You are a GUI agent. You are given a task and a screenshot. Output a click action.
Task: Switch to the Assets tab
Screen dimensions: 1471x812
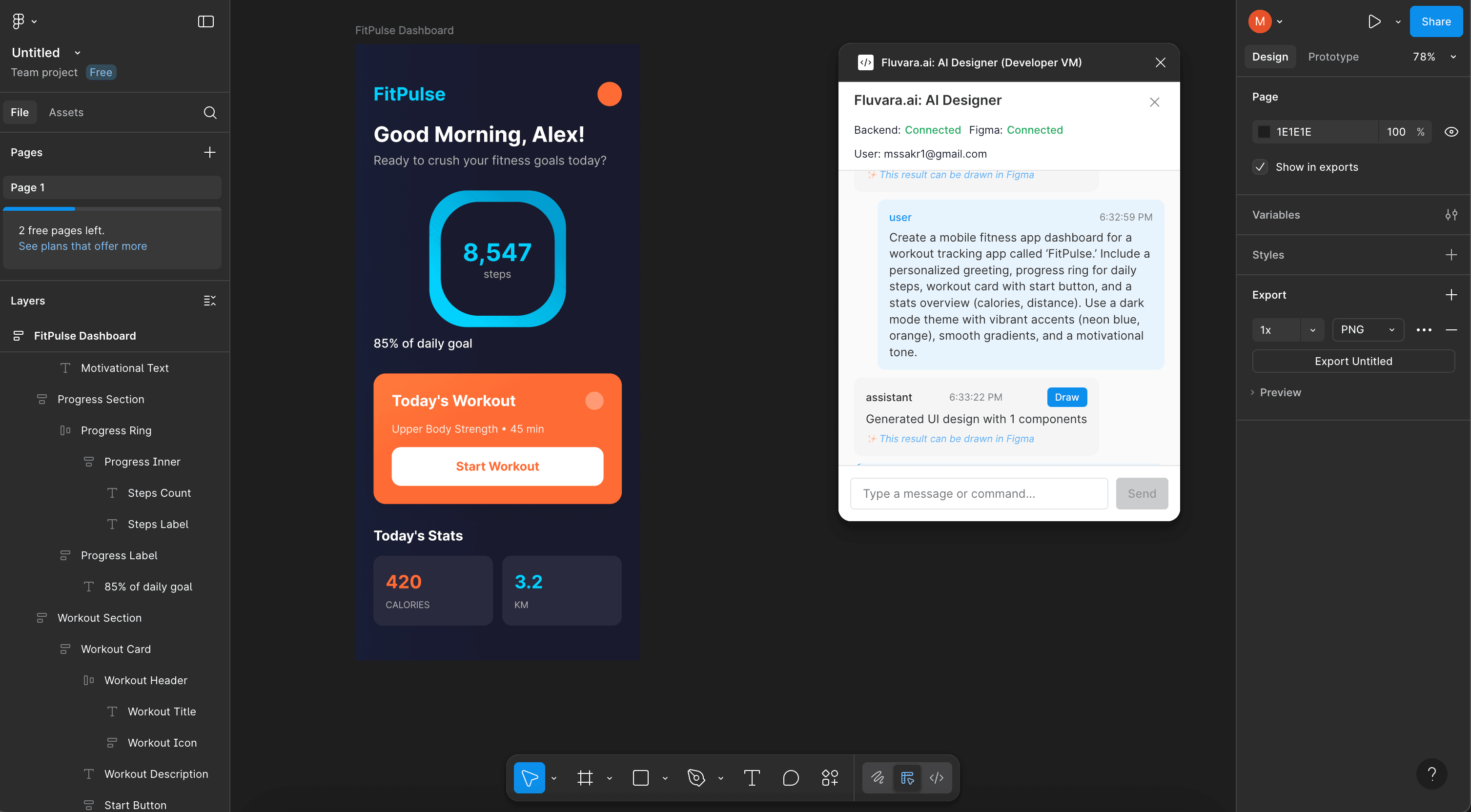(x=66, y=112)
